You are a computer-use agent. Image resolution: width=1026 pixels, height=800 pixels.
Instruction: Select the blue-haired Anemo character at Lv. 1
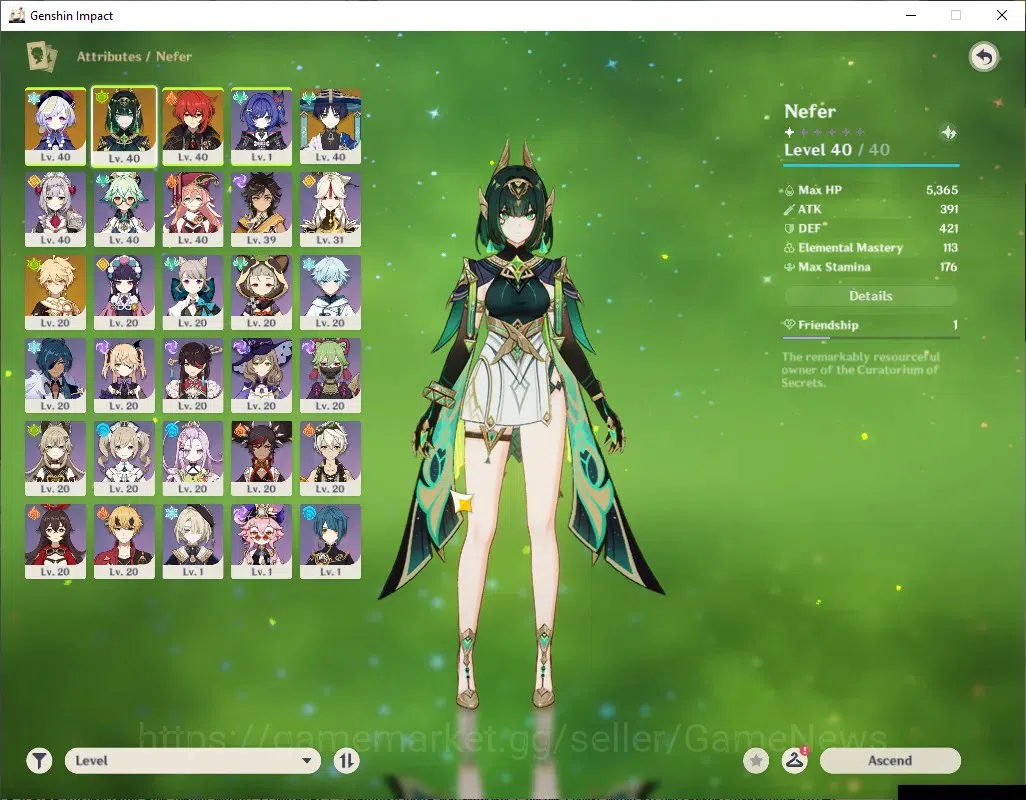point(262,126)
